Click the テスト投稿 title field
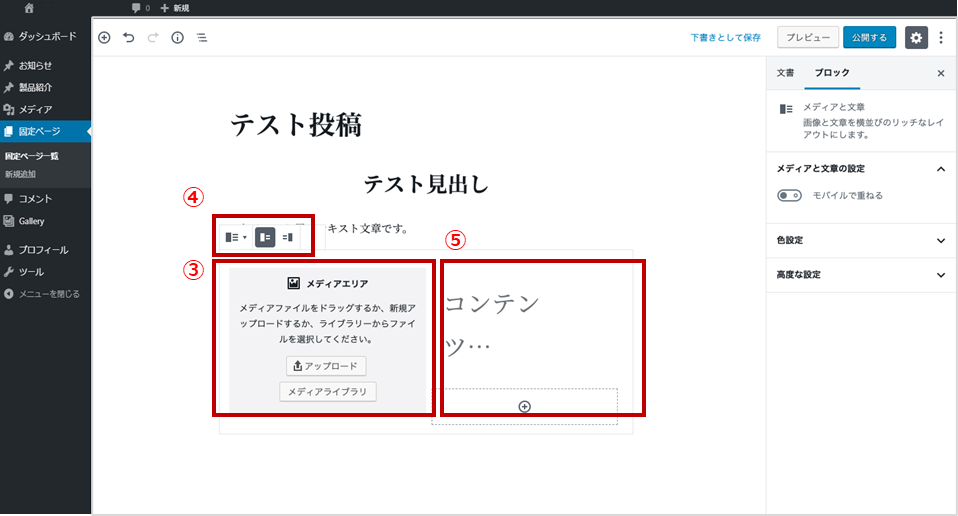This screenshot has width=958, height=516. point(296,125)
